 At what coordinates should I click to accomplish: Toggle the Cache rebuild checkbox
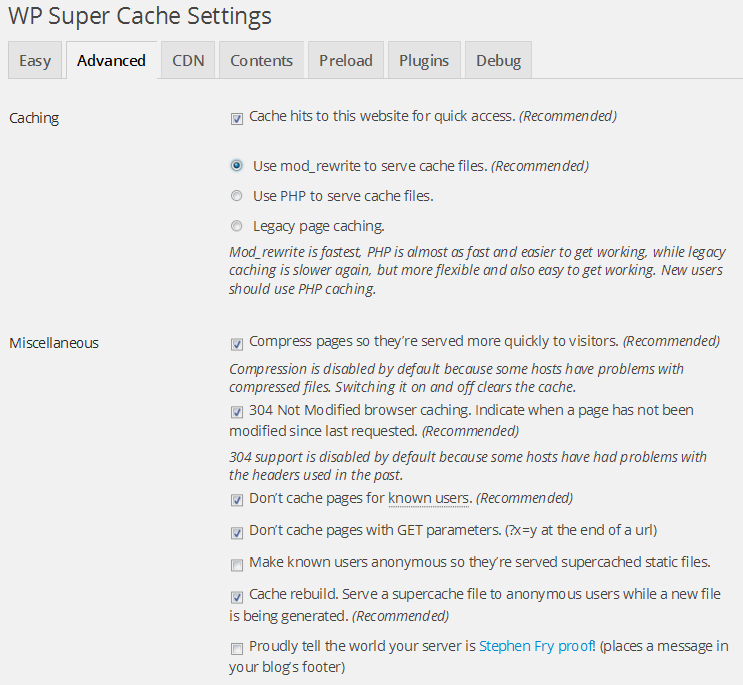click(x=237, y=596)
